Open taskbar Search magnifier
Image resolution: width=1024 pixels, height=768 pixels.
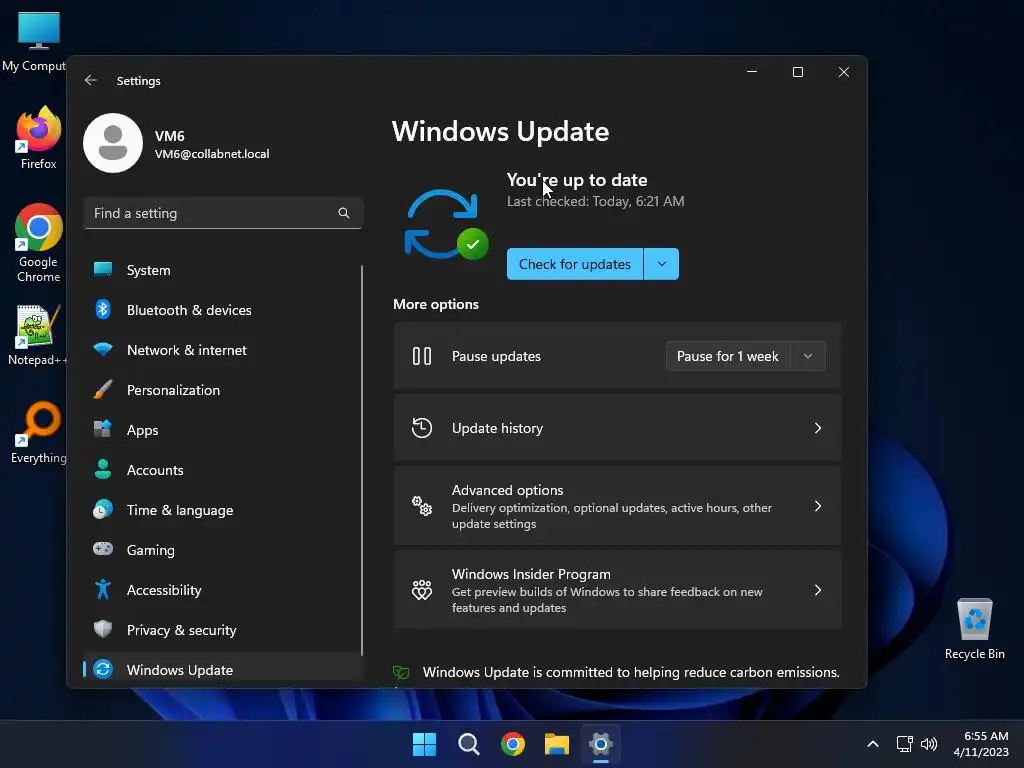[469, 744]
